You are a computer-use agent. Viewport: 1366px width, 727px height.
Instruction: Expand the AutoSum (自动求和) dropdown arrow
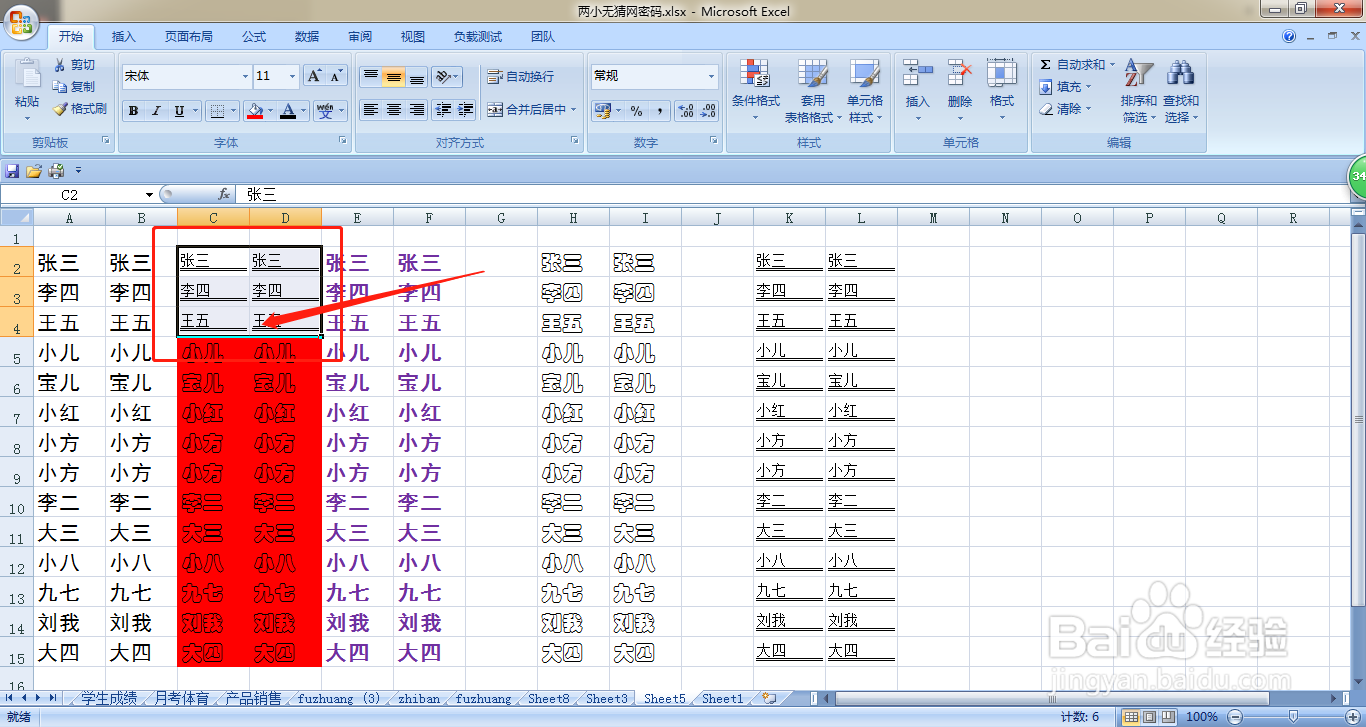coord(1113,64)
